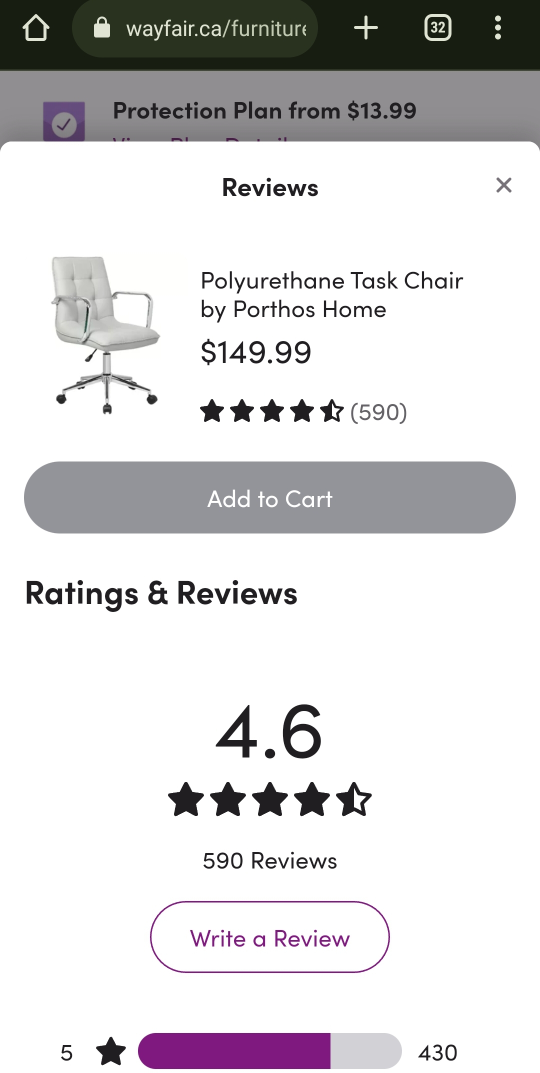Select the 5 star filter icon

click(x=111, y=1051)
